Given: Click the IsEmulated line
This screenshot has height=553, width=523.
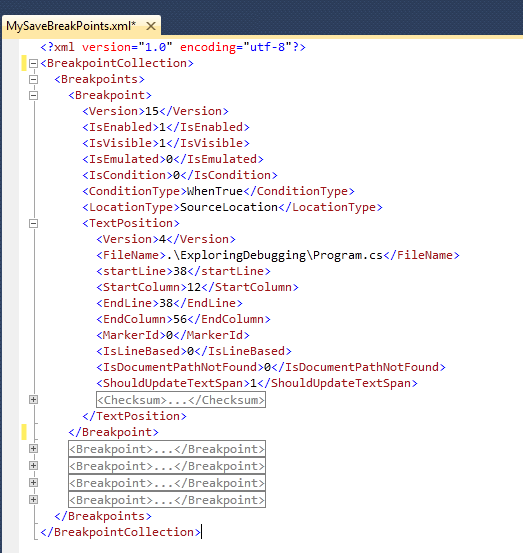Looking at the screenshot, I should (173, 159).
